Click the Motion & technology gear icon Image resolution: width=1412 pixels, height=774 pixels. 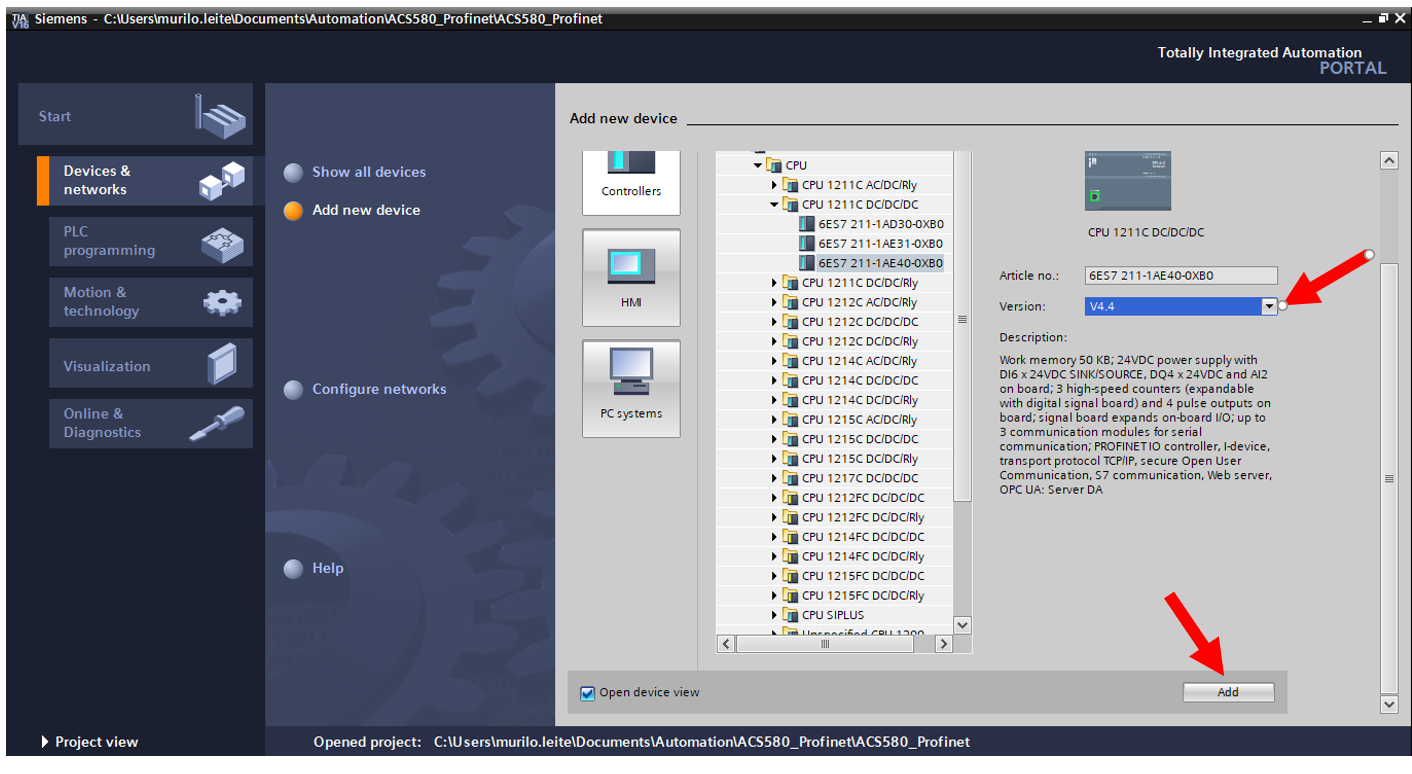[221, 302]
